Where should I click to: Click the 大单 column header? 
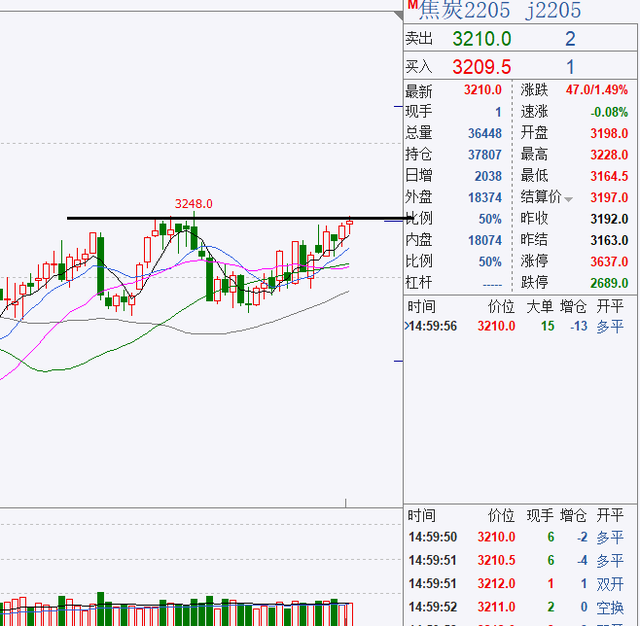click(x=539, y=306)
